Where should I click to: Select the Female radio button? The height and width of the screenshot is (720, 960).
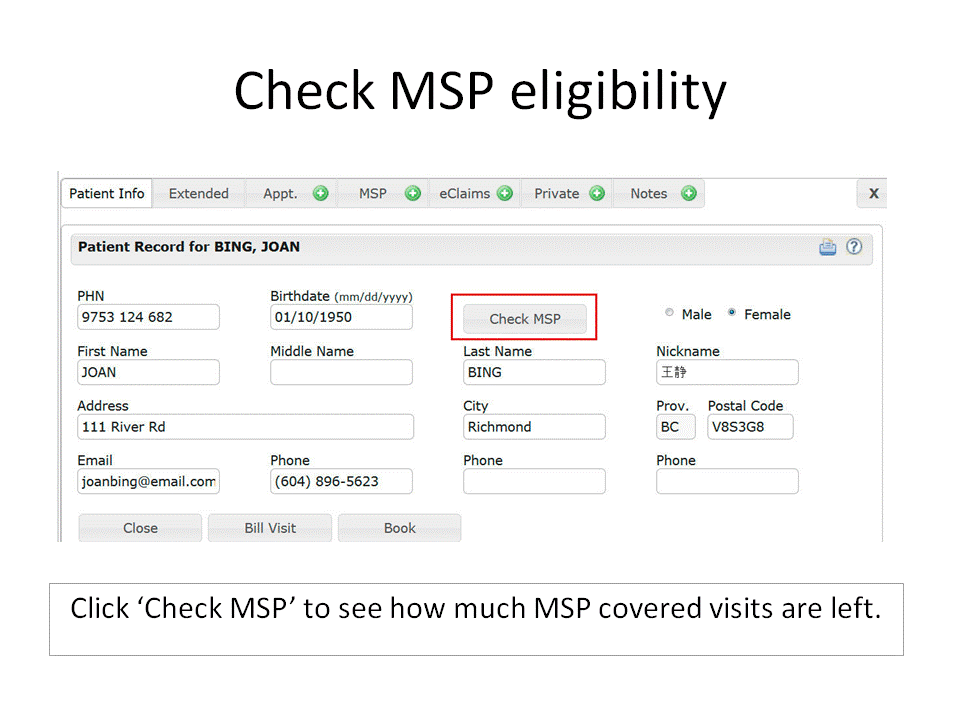[x=732, y=314]
